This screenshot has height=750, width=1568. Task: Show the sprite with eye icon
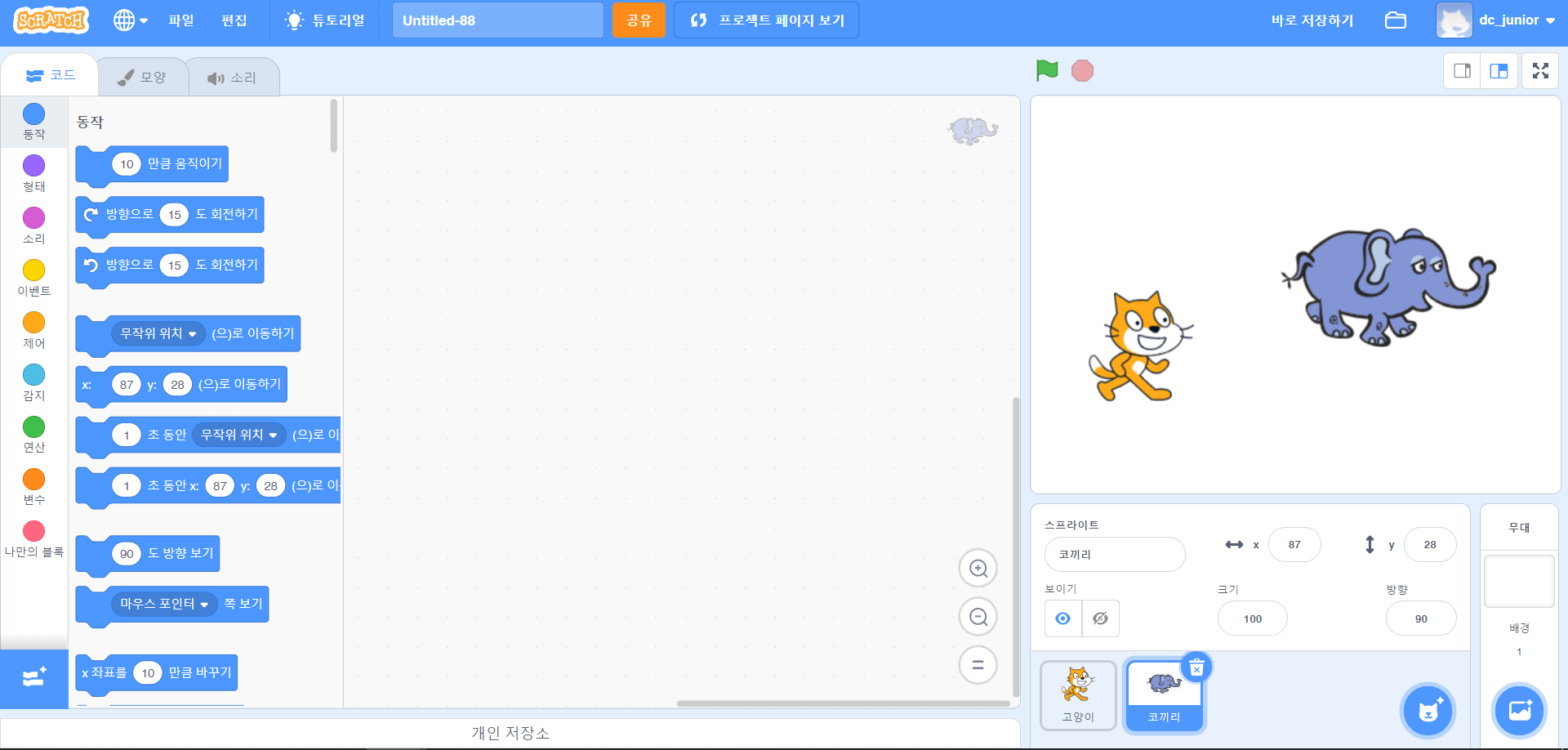pos(1062,618)
